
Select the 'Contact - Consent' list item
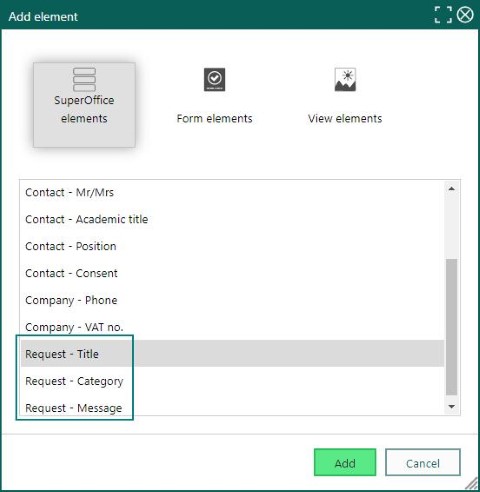(x=232, y=273)
